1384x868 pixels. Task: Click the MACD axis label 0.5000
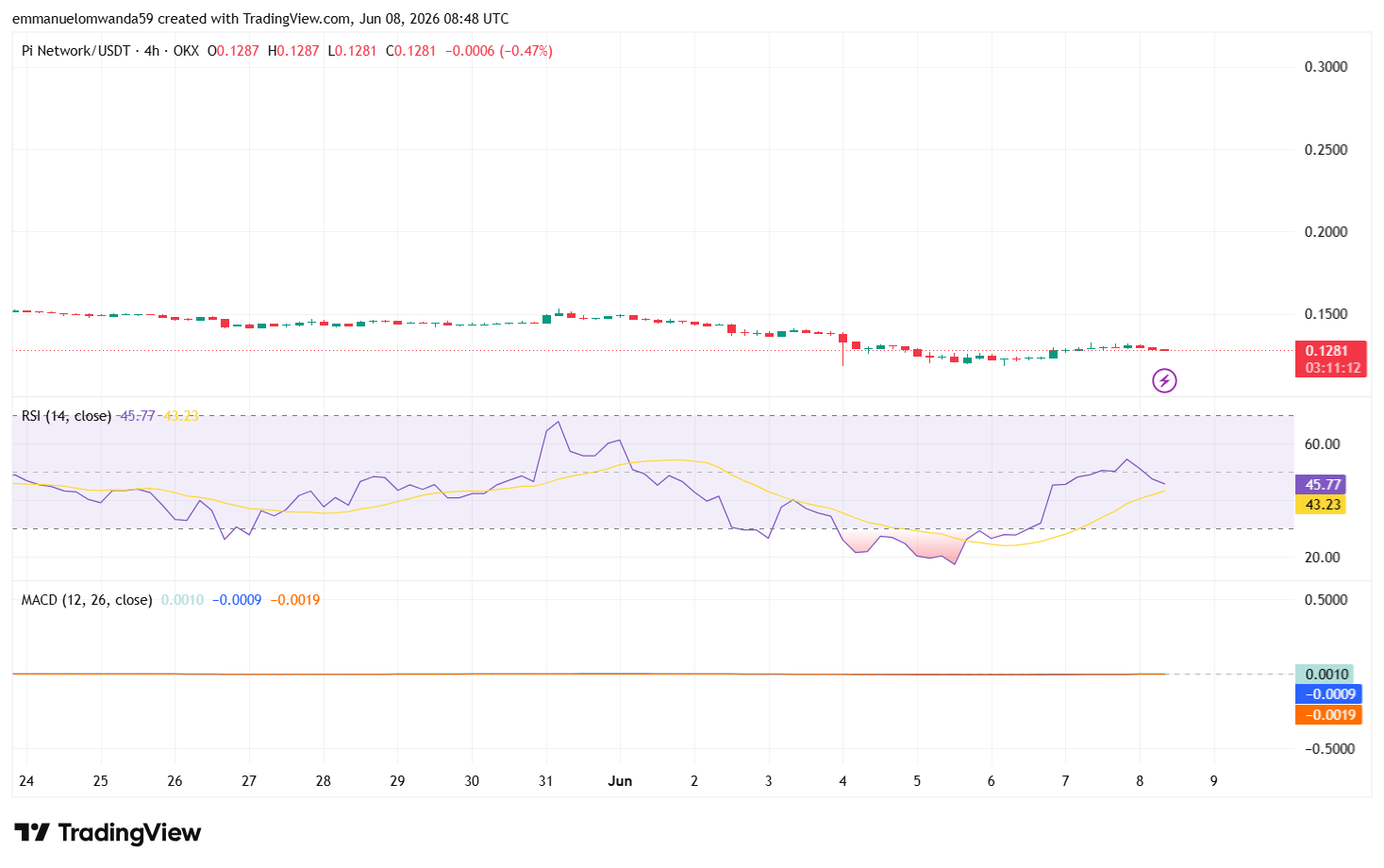click(x=1326, y=600)
